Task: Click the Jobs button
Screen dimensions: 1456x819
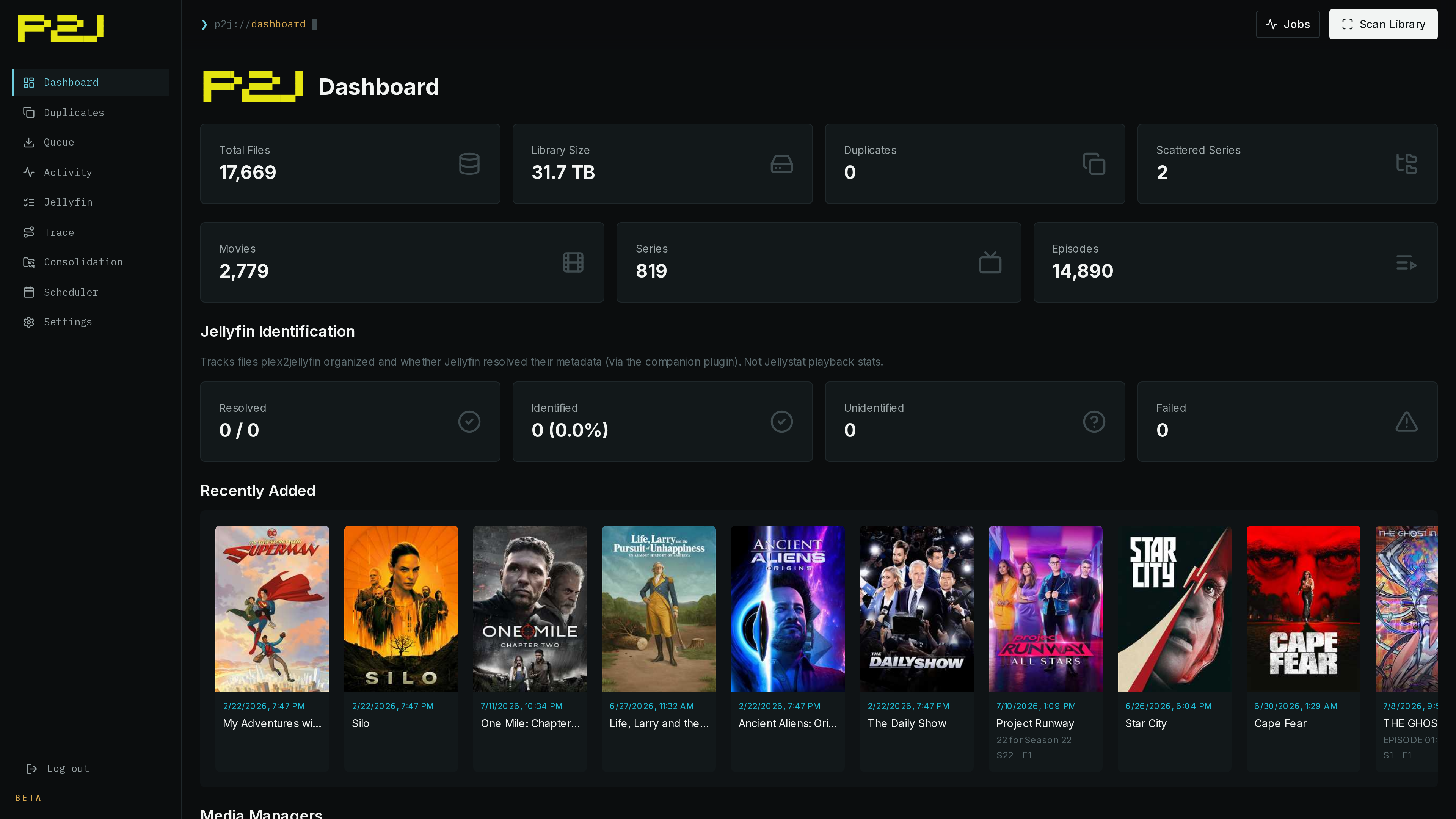Action: click(1288, 24)
